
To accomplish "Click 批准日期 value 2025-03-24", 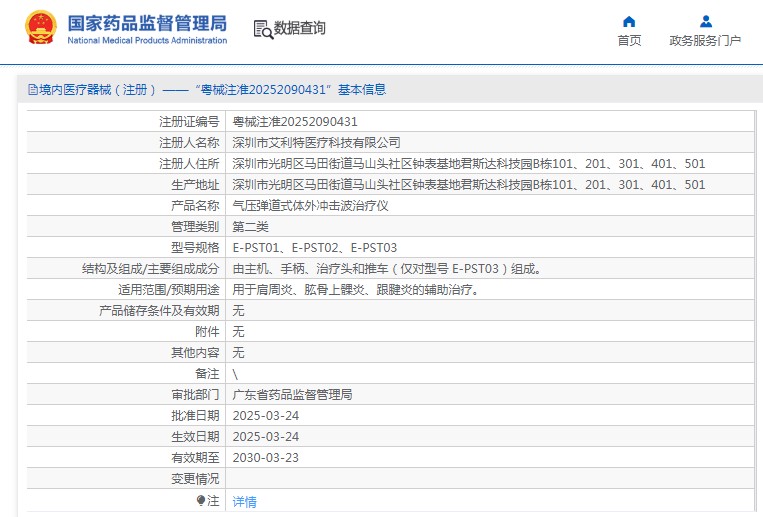I will coord(266,416).
